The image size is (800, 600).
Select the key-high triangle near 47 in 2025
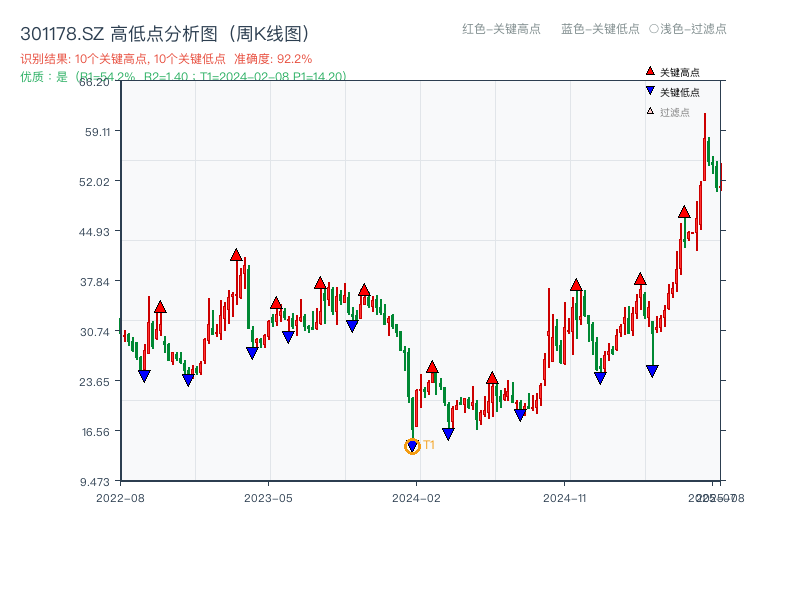(684, 212)
